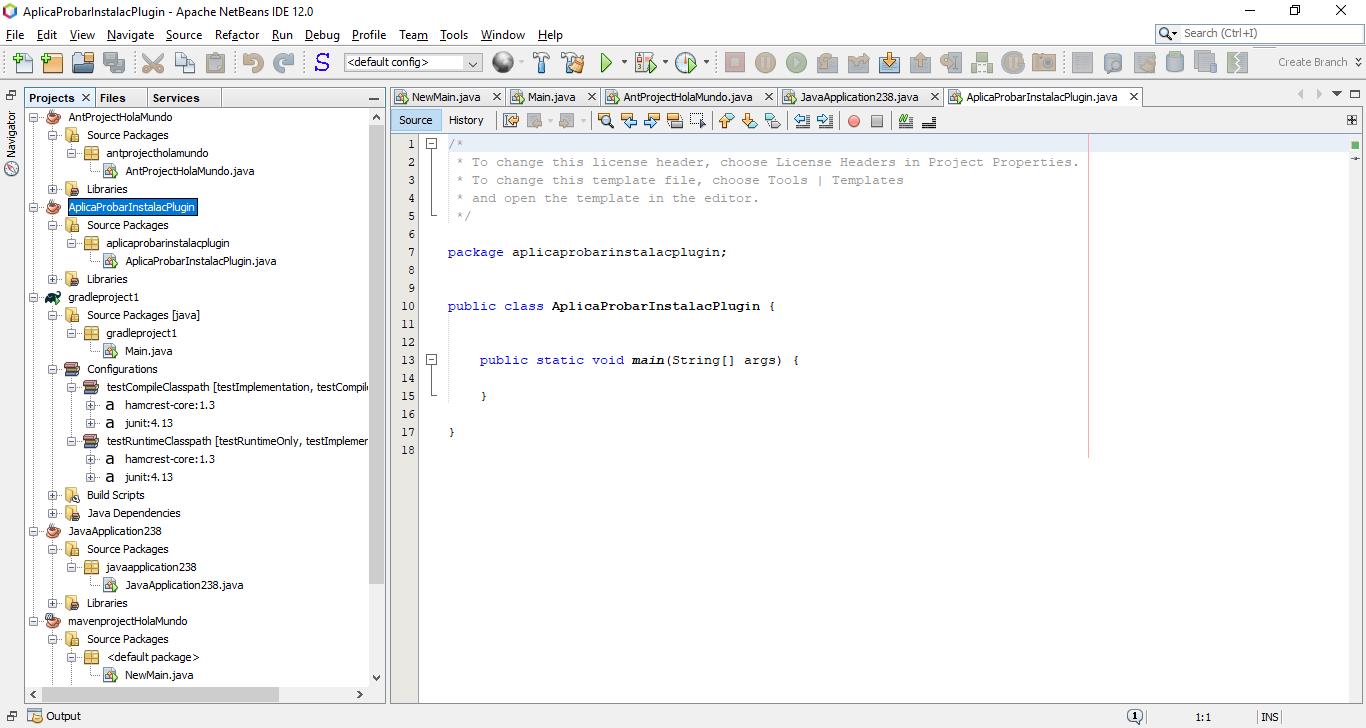Switch editor to History view
Screen dimensions: 1366x728
click(x=466, y=120)
